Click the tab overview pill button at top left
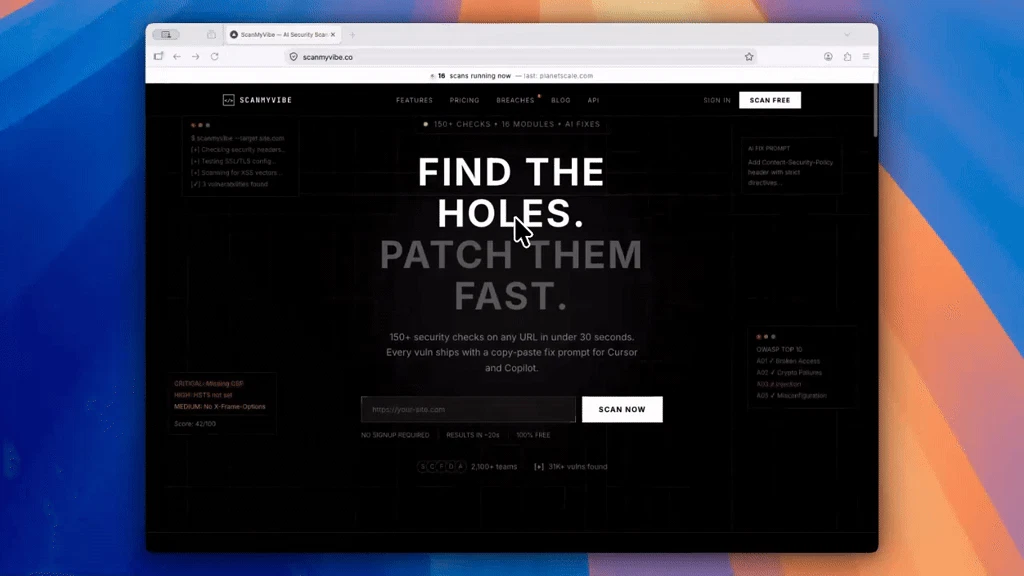Viewport: 1024px width, 576px height. (x=166, y=35)
